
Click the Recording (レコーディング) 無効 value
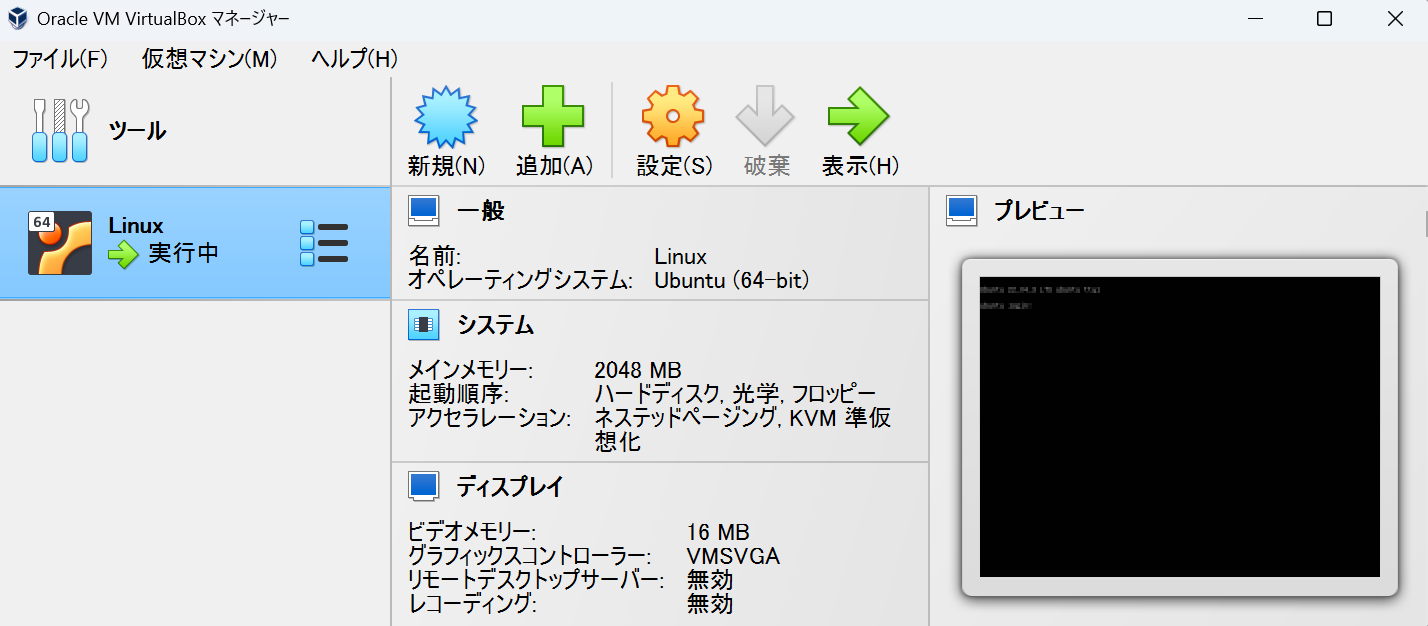pyautogui.click(x=710, y=604)
